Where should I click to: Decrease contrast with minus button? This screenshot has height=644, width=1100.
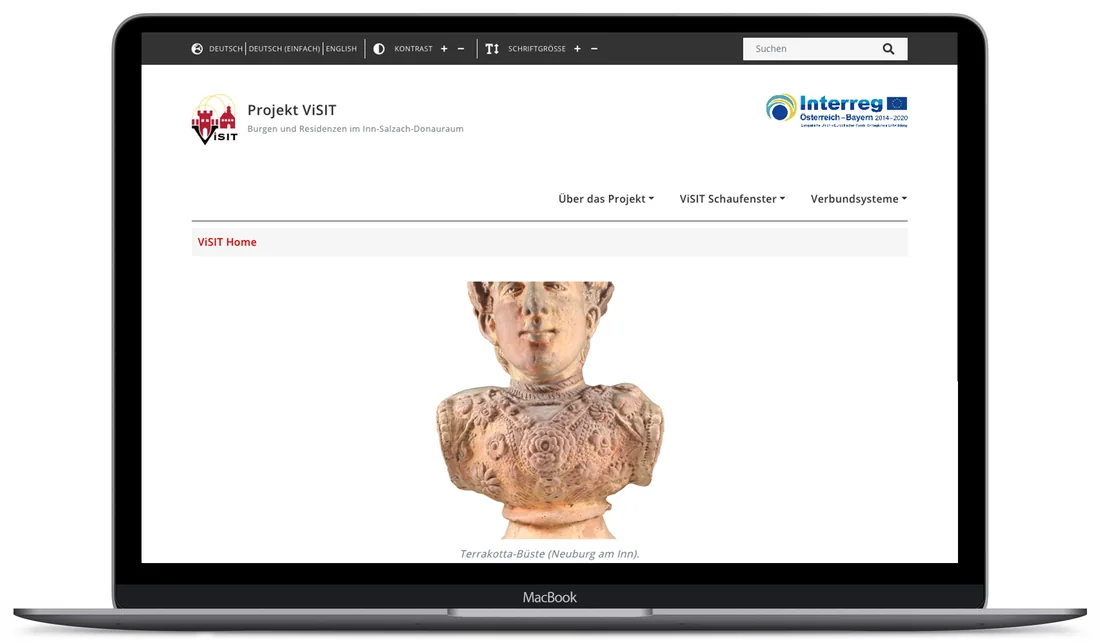(x=461, y=49)
